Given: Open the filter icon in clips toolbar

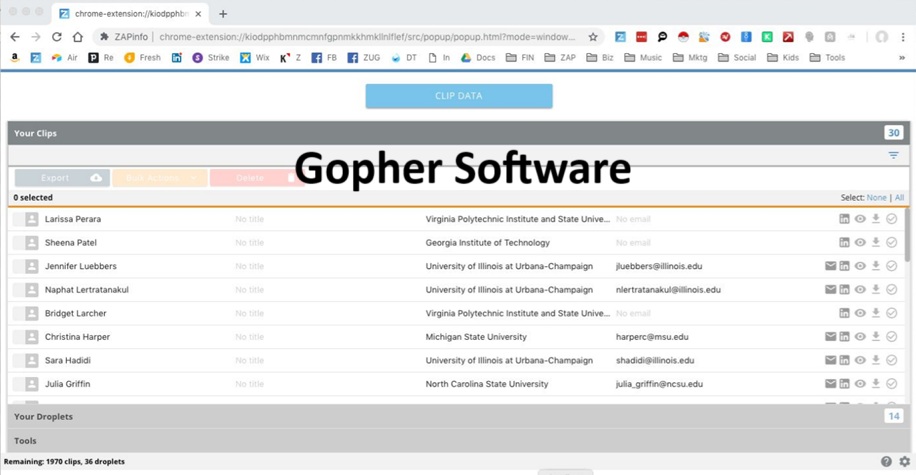Looking at the screenshot, I should 893,155.
